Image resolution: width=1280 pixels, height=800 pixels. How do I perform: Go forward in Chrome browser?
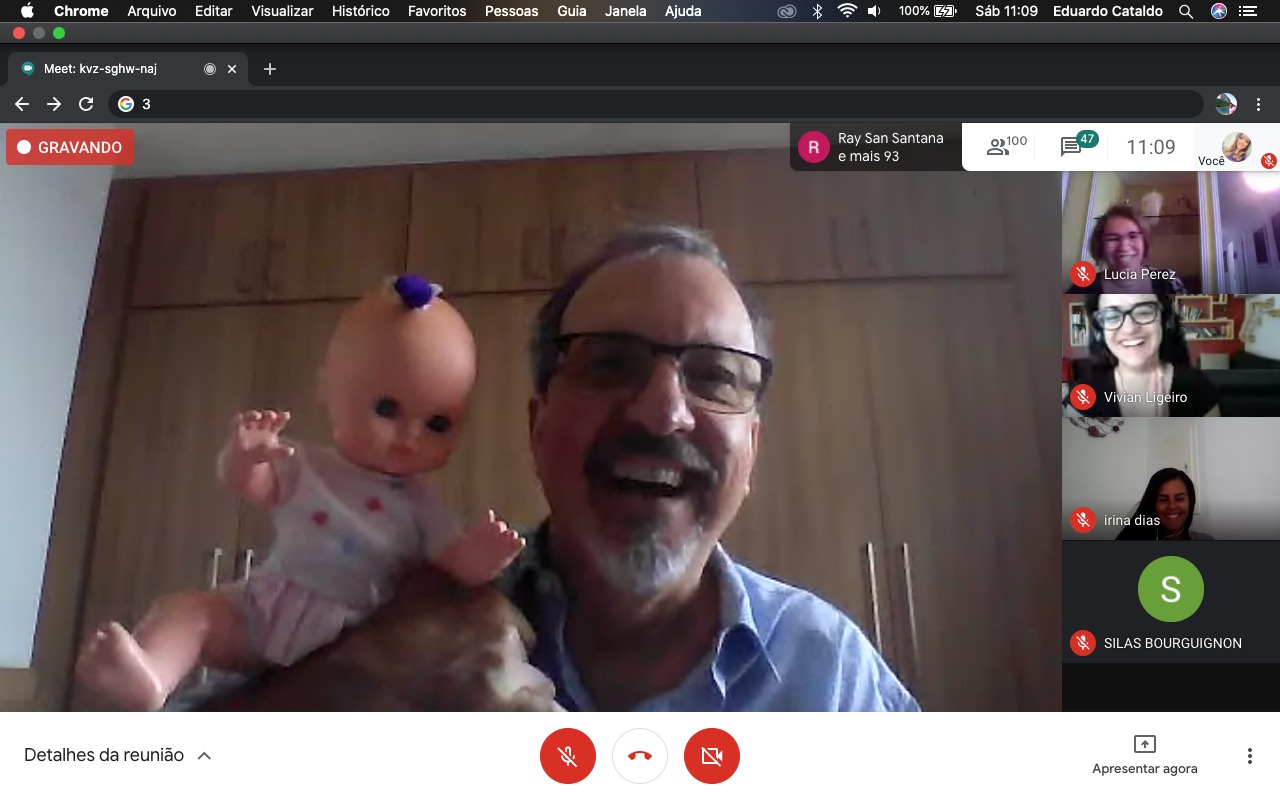click(54, 104)
